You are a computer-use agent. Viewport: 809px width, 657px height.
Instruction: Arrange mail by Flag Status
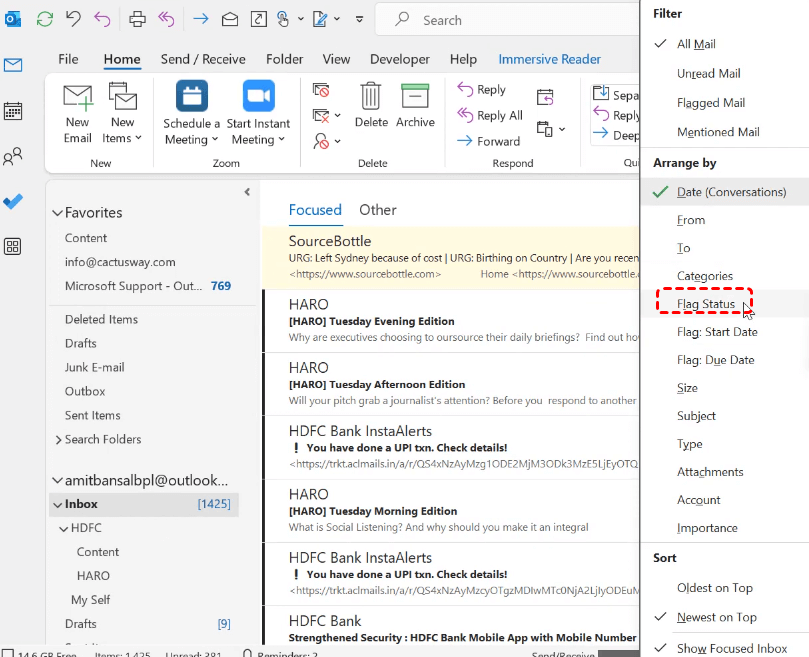click(x=705, y=304)
